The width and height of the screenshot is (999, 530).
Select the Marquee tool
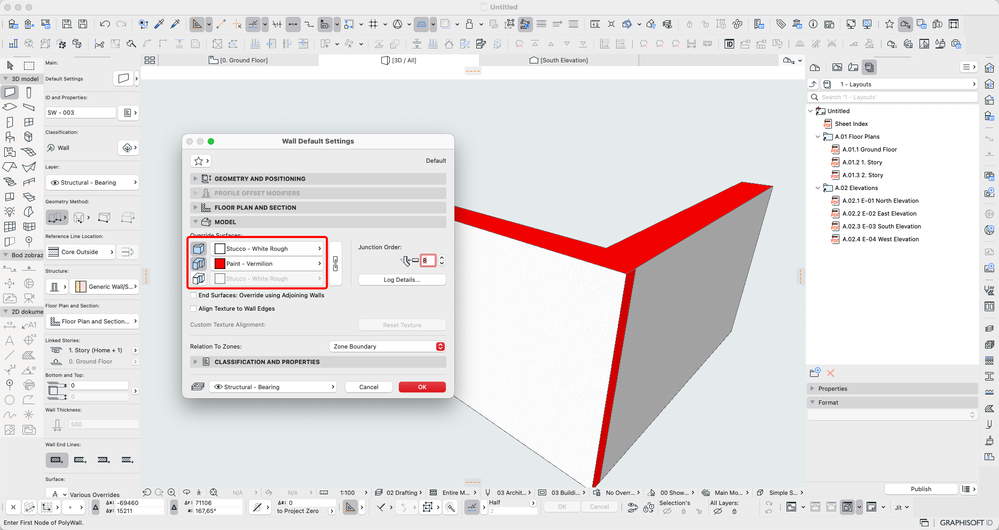click(29, 66)
